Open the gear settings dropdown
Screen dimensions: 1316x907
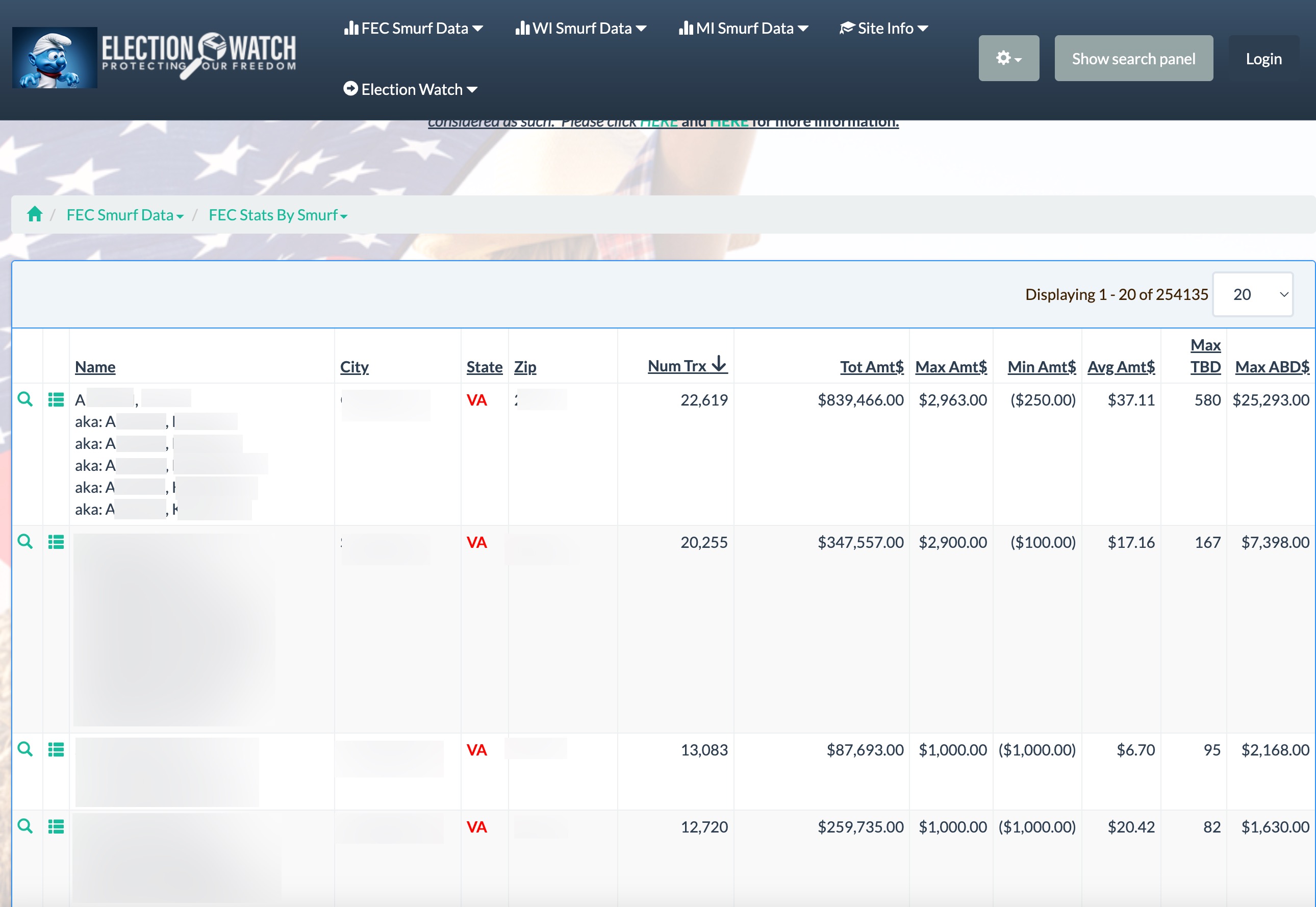(x=1008, y=58)
